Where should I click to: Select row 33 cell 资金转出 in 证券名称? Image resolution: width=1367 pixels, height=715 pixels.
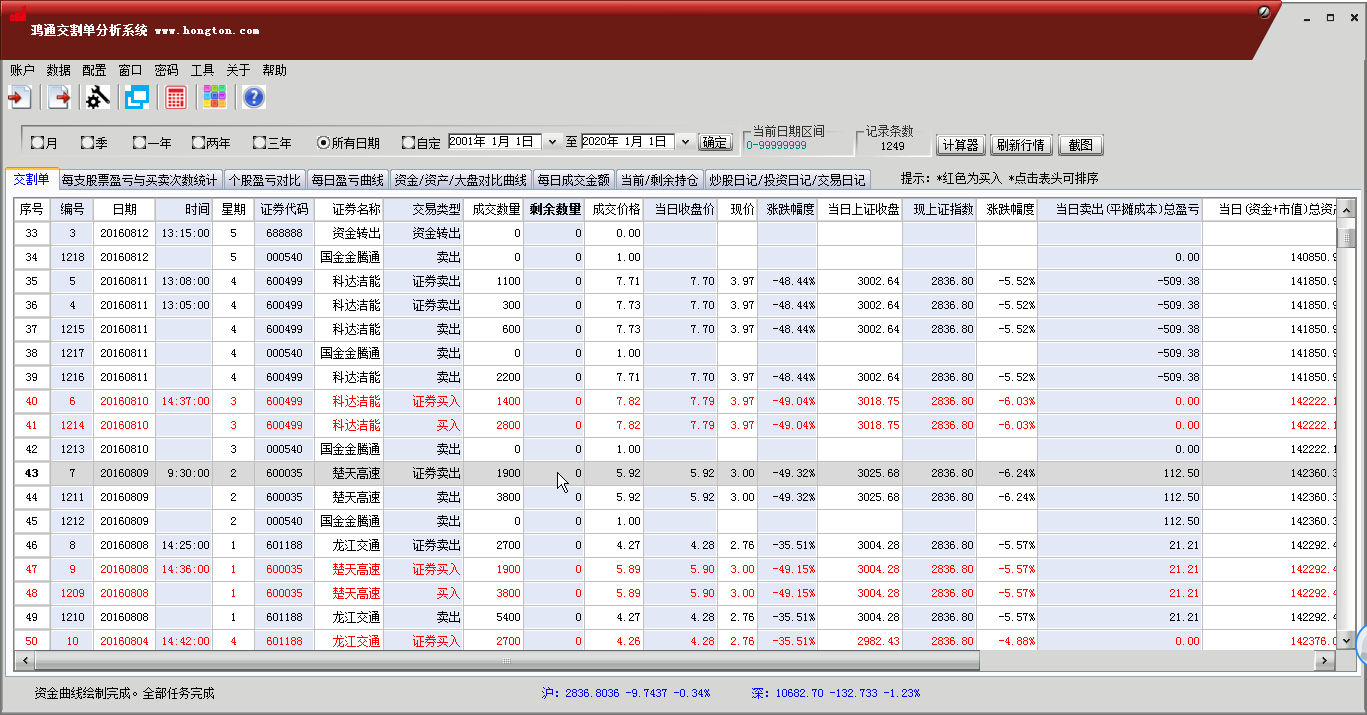click(349, 233)
